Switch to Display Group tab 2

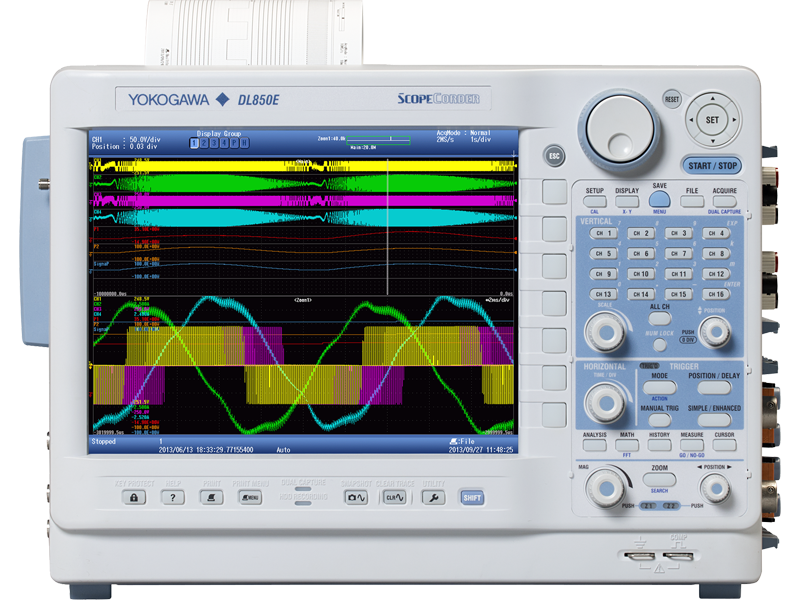[204, 142]
